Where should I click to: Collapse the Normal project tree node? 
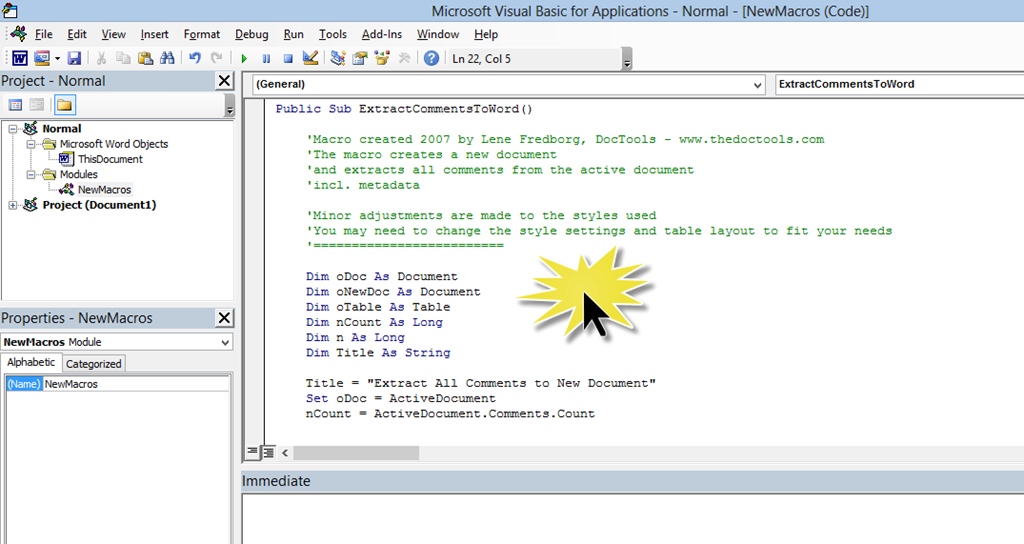12,129
